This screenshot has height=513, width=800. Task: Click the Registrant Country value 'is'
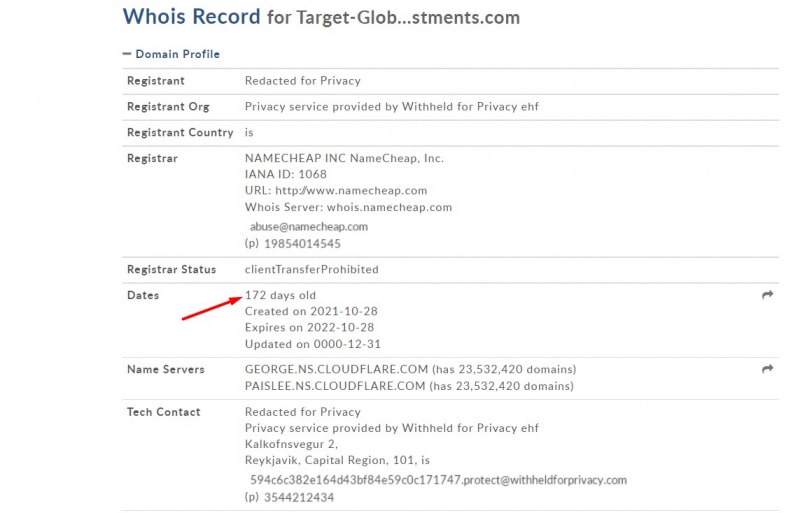click(x=249, y=133)
